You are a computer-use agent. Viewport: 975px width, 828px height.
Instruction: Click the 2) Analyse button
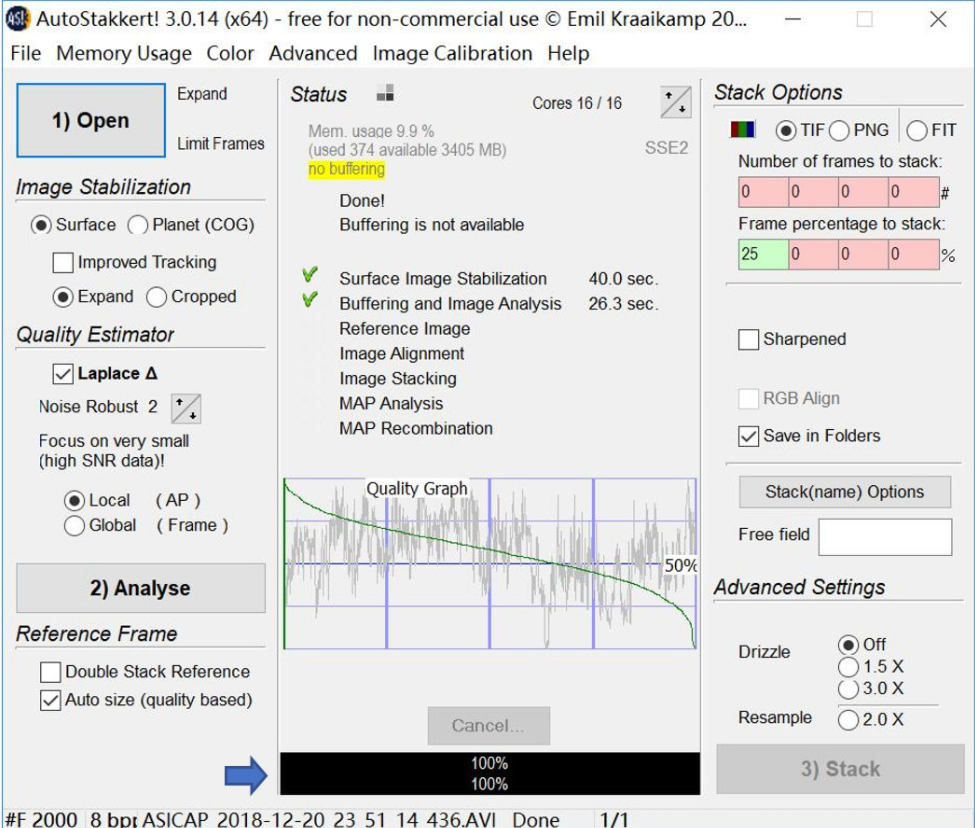(141, 588)
